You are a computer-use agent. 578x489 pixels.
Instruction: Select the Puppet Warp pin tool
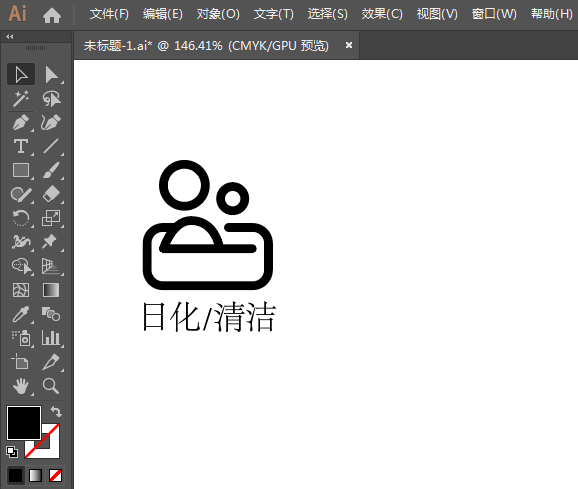tap(51, 242)
